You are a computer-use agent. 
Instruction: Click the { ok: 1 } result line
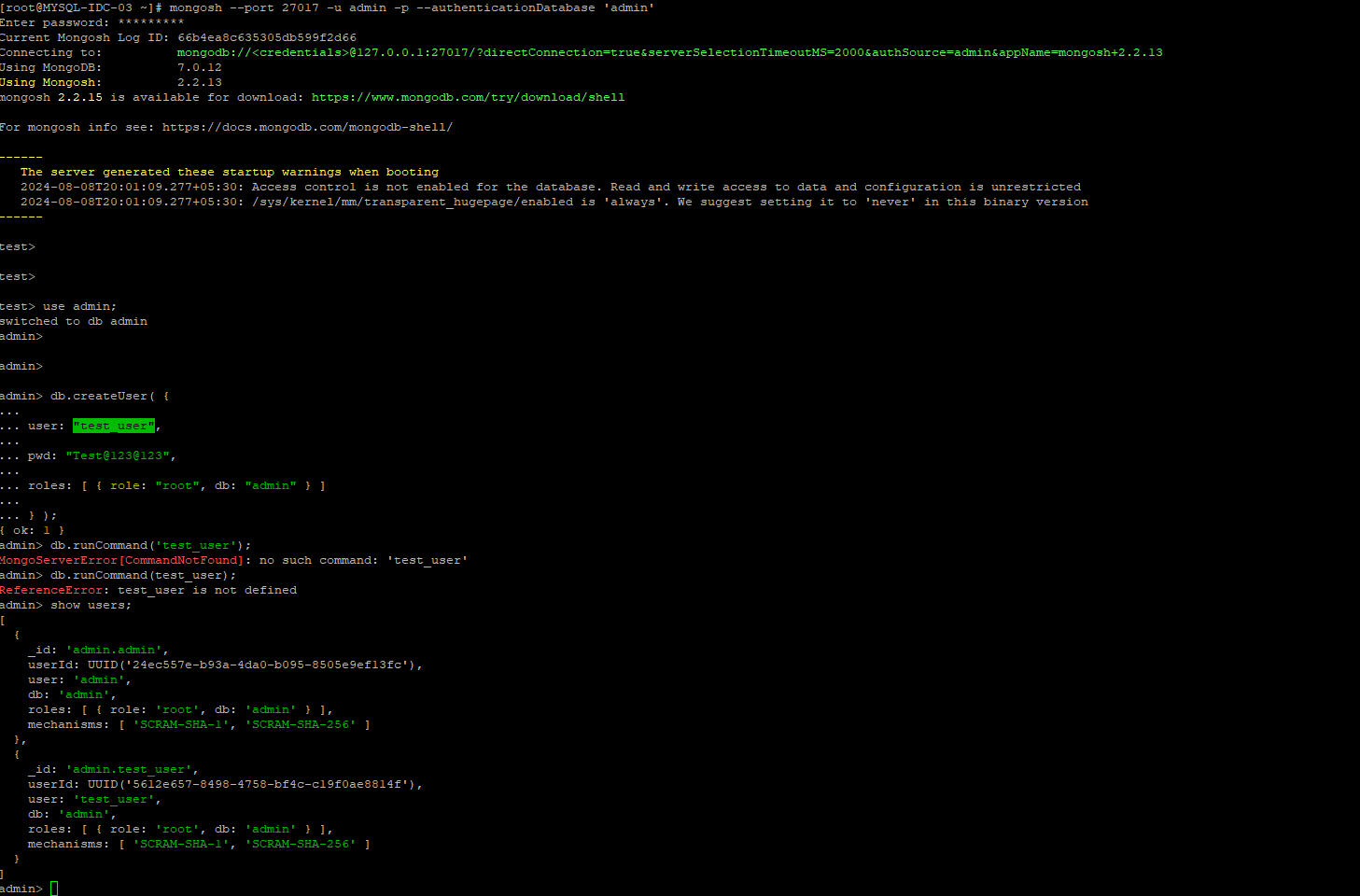33,530
